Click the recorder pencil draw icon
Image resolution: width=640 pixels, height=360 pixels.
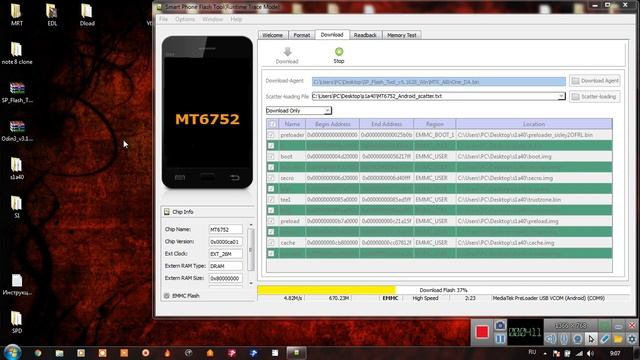(x=605, y=339)
